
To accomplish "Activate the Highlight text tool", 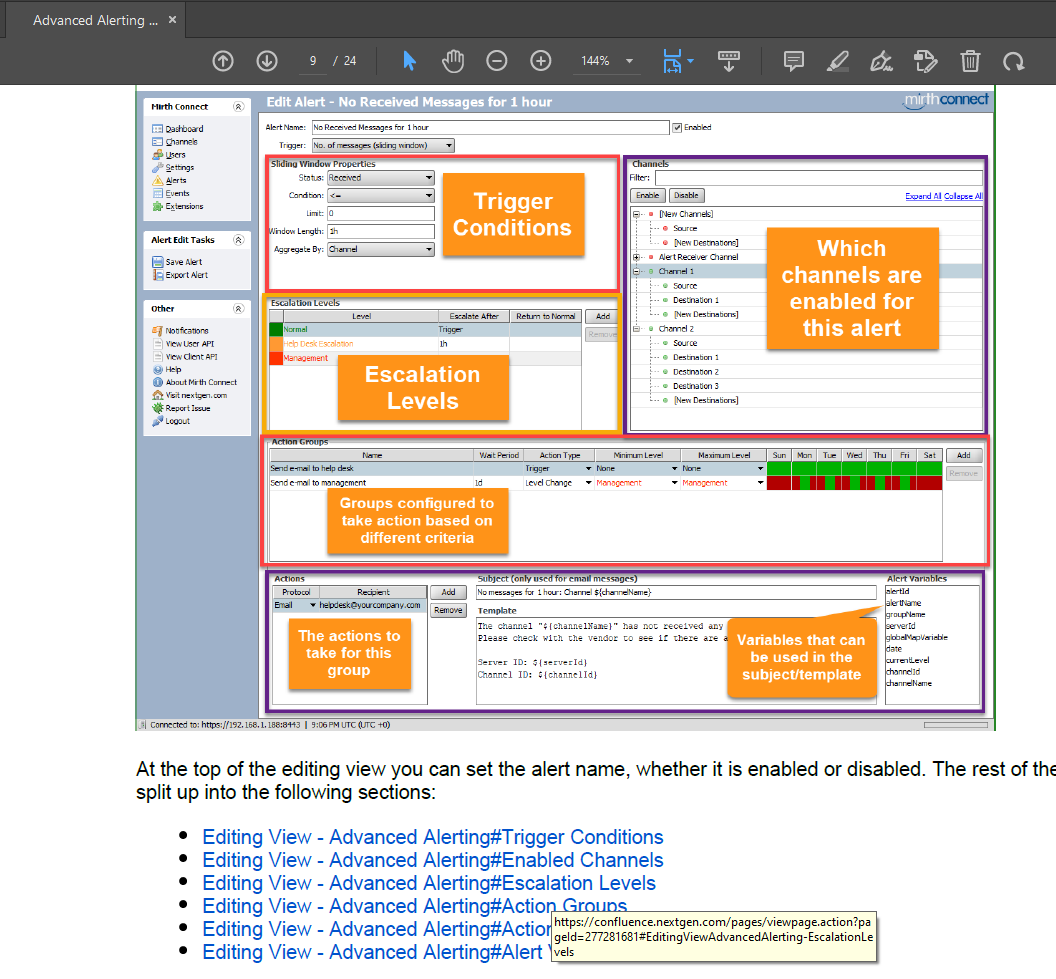I will tap(837, 60).
